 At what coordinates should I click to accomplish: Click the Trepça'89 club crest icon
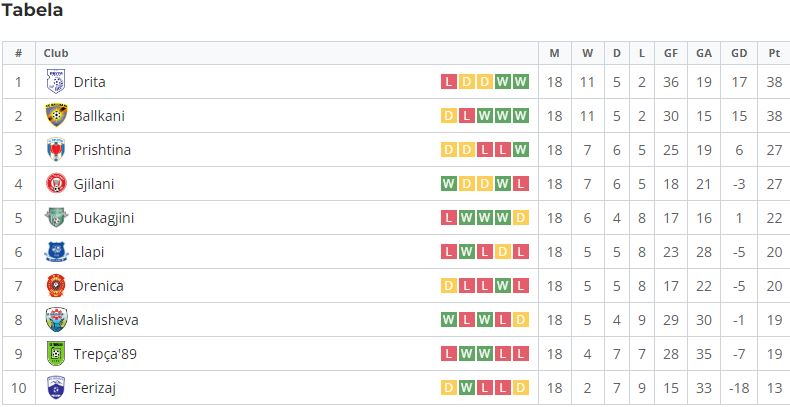[x=56, y=354]
